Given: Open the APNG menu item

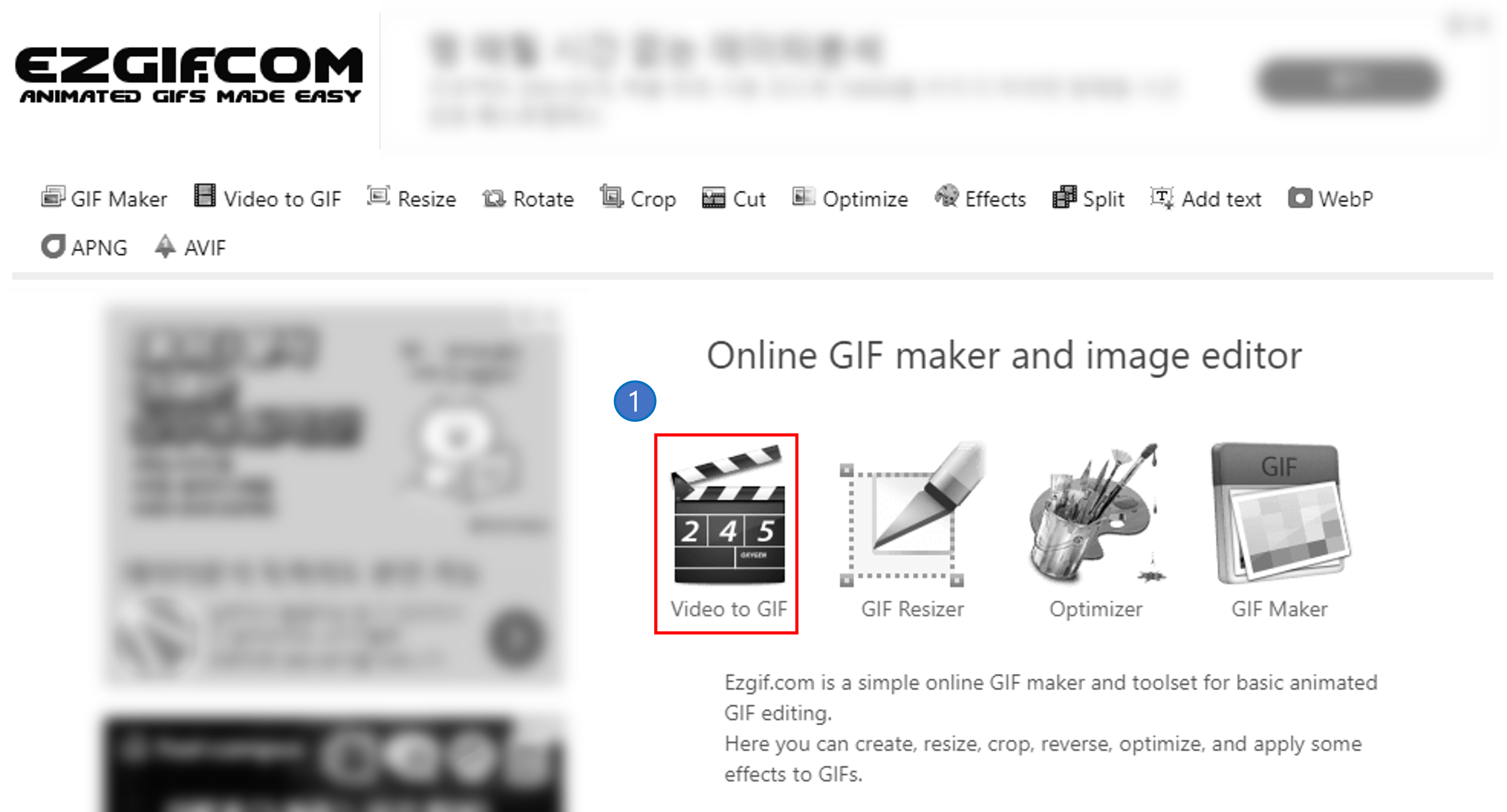Looking at the screenshot, I should (84, 247).
